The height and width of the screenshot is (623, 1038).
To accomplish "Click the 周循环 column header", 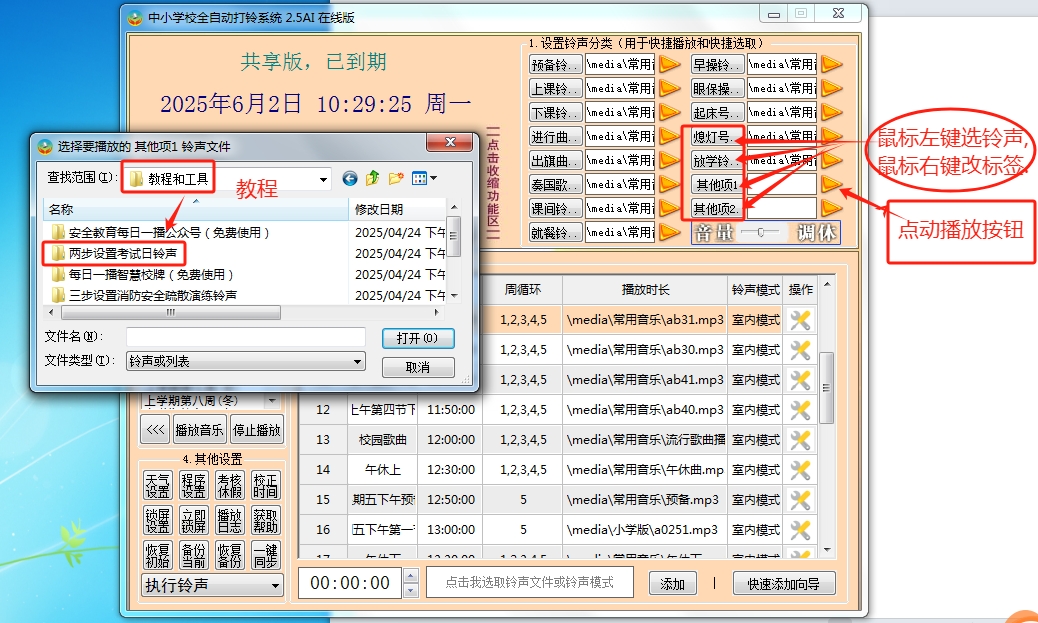I will coord(522,290).
